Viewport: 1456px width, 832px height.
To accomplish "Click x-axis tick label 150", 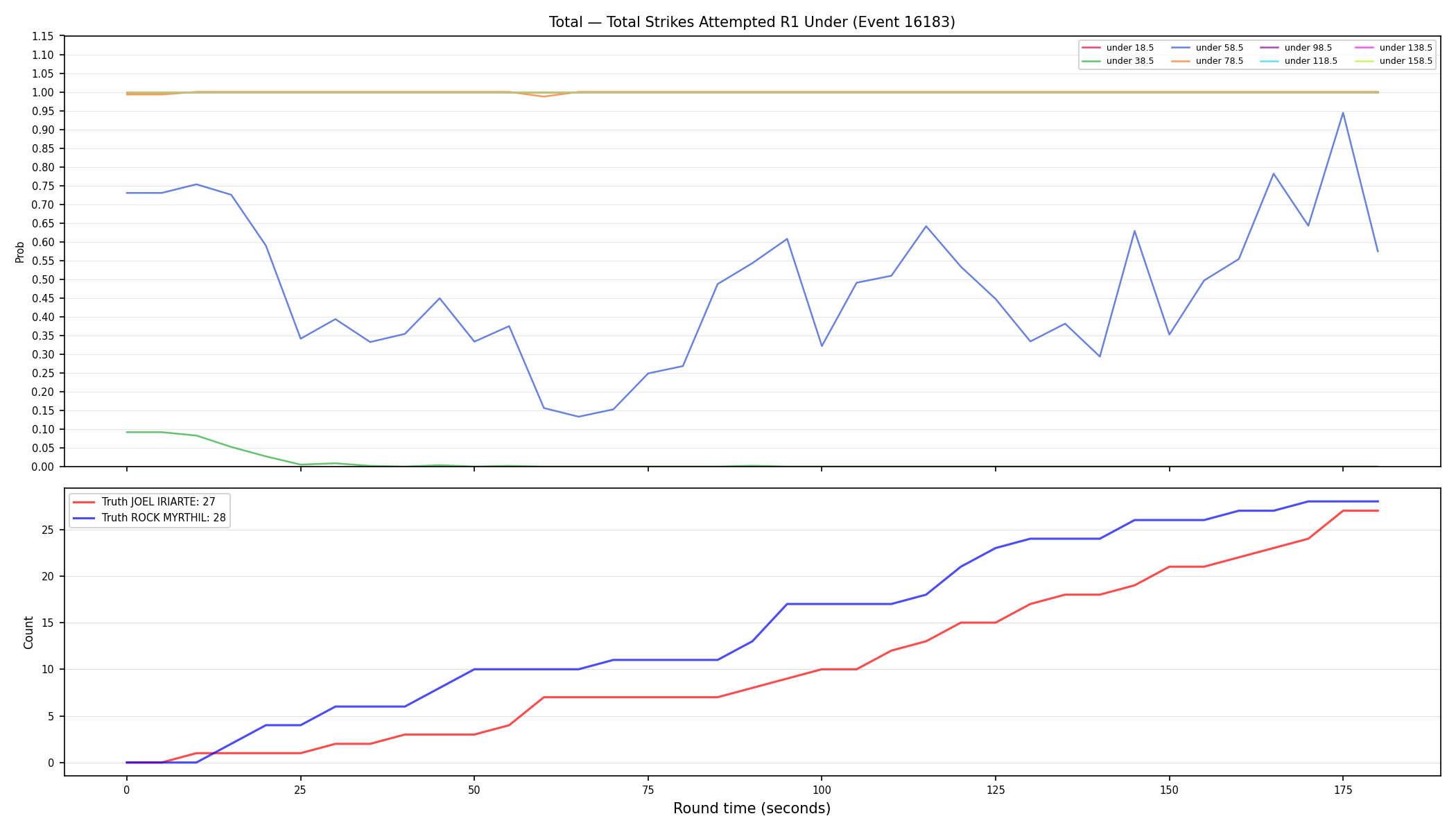I will (1169, 789).
